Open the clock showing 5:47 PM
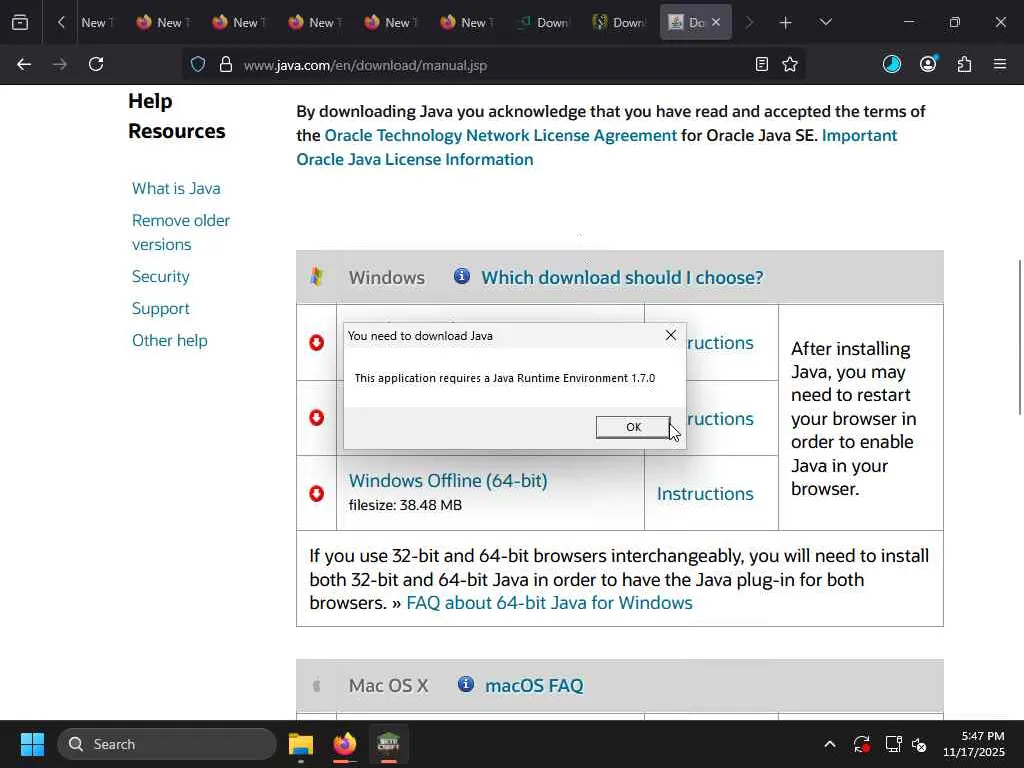Image resolution: width=1024 pixels, height=768 pixels. [974, 744]
